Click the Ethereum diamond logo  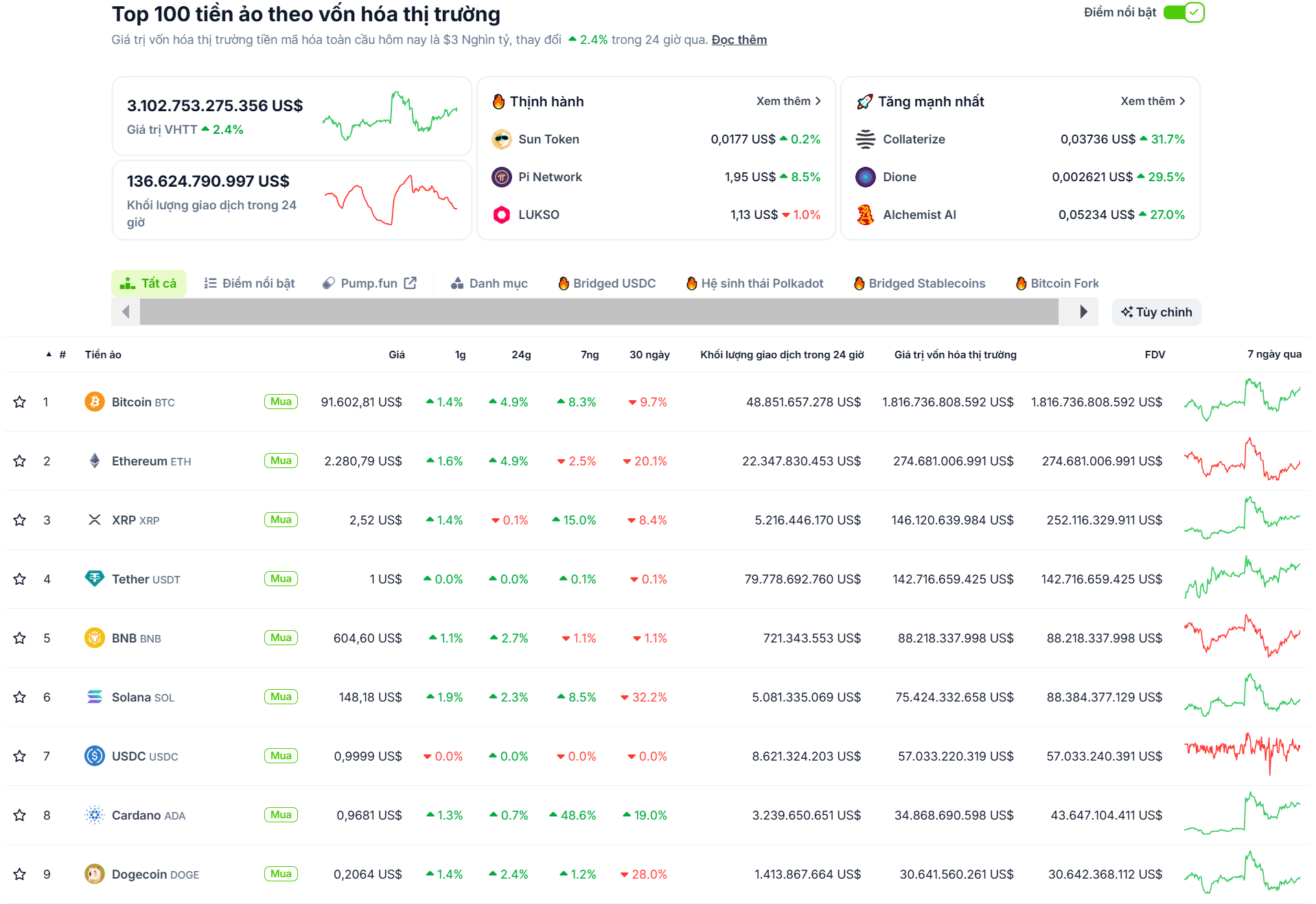tap(95, 461)
